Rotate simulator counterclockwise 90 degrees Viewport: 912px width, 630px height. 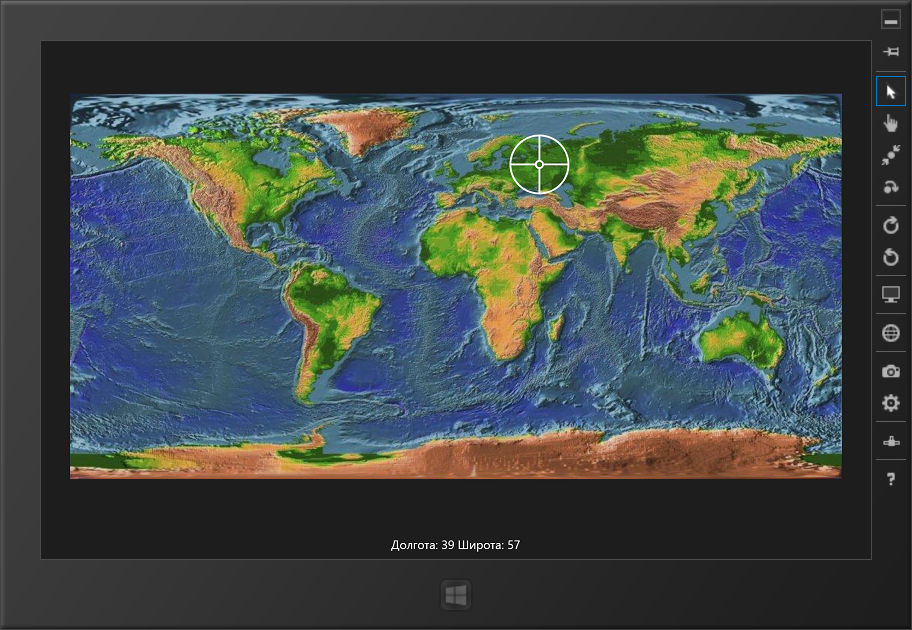(890, 257)
